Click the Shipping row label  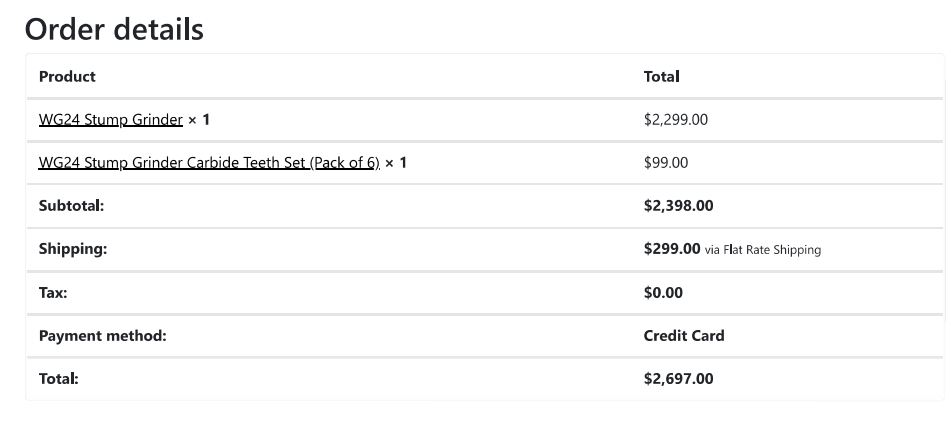[x=72, y=249]
